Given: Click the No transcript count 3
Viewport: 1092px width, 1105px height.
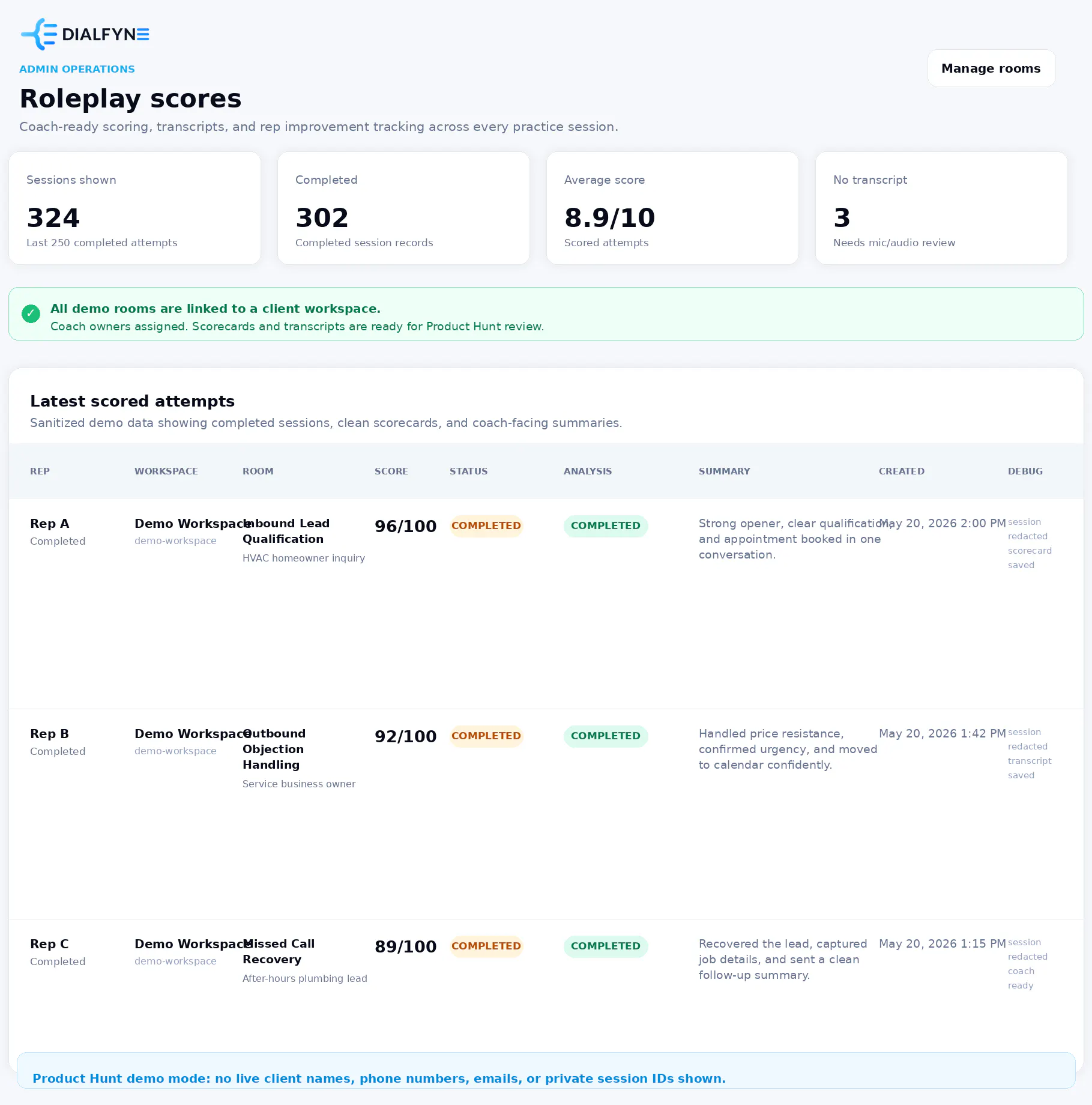Looking at the screenshot, I should coord(842,217).
